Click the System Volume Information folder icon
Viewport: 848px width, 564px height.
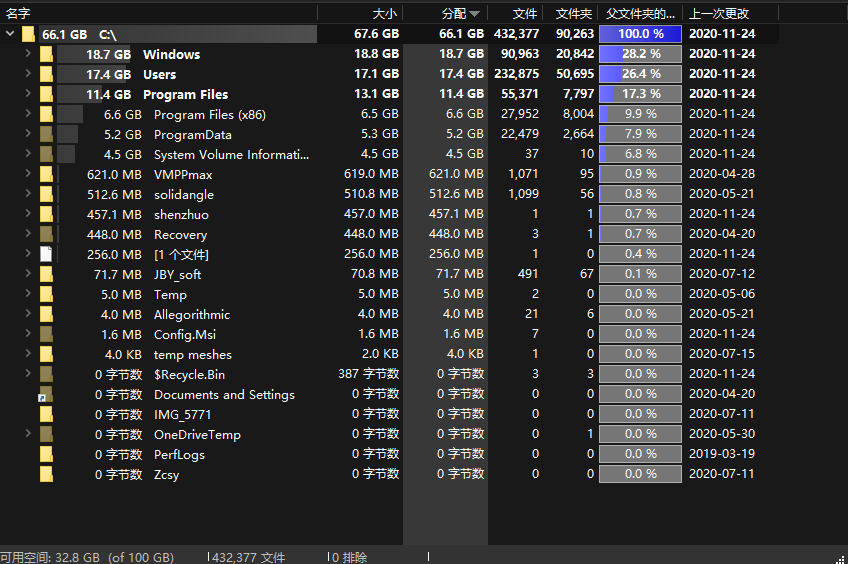tap(46, 154)
